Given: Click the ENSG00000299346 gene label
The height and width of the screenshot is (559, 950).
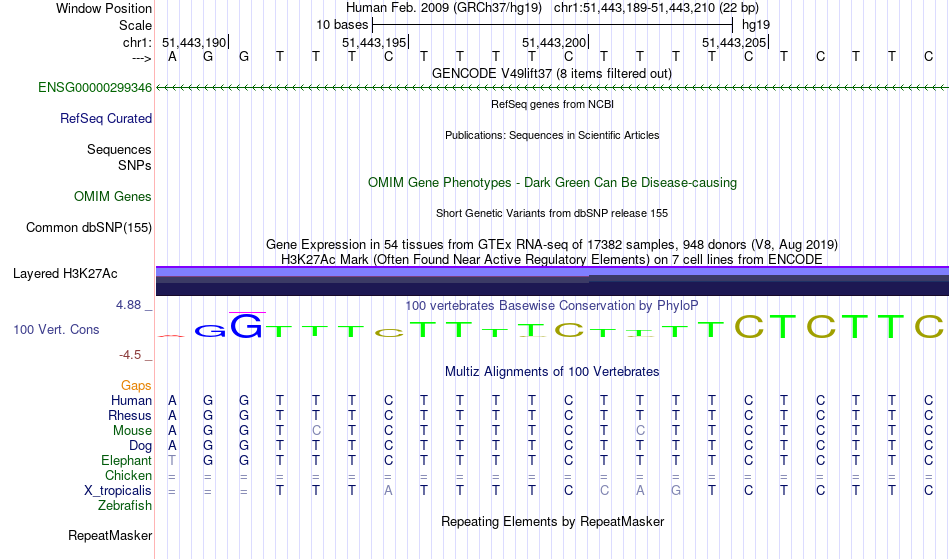Looking at the screenshot, I should [x=95, y=88].
